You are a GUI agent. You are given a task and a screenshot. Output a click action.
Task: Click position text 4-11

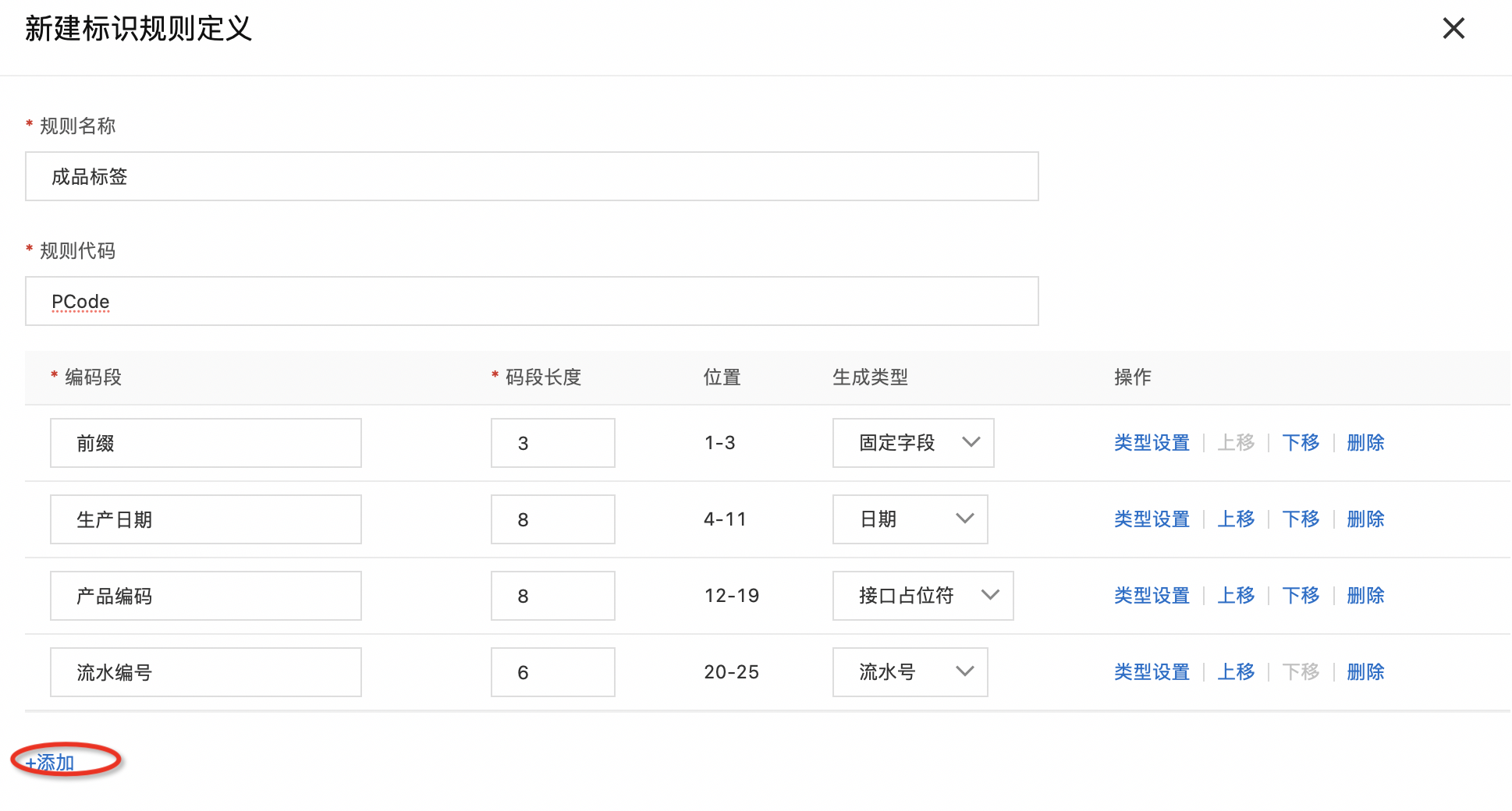click(725, 519)
